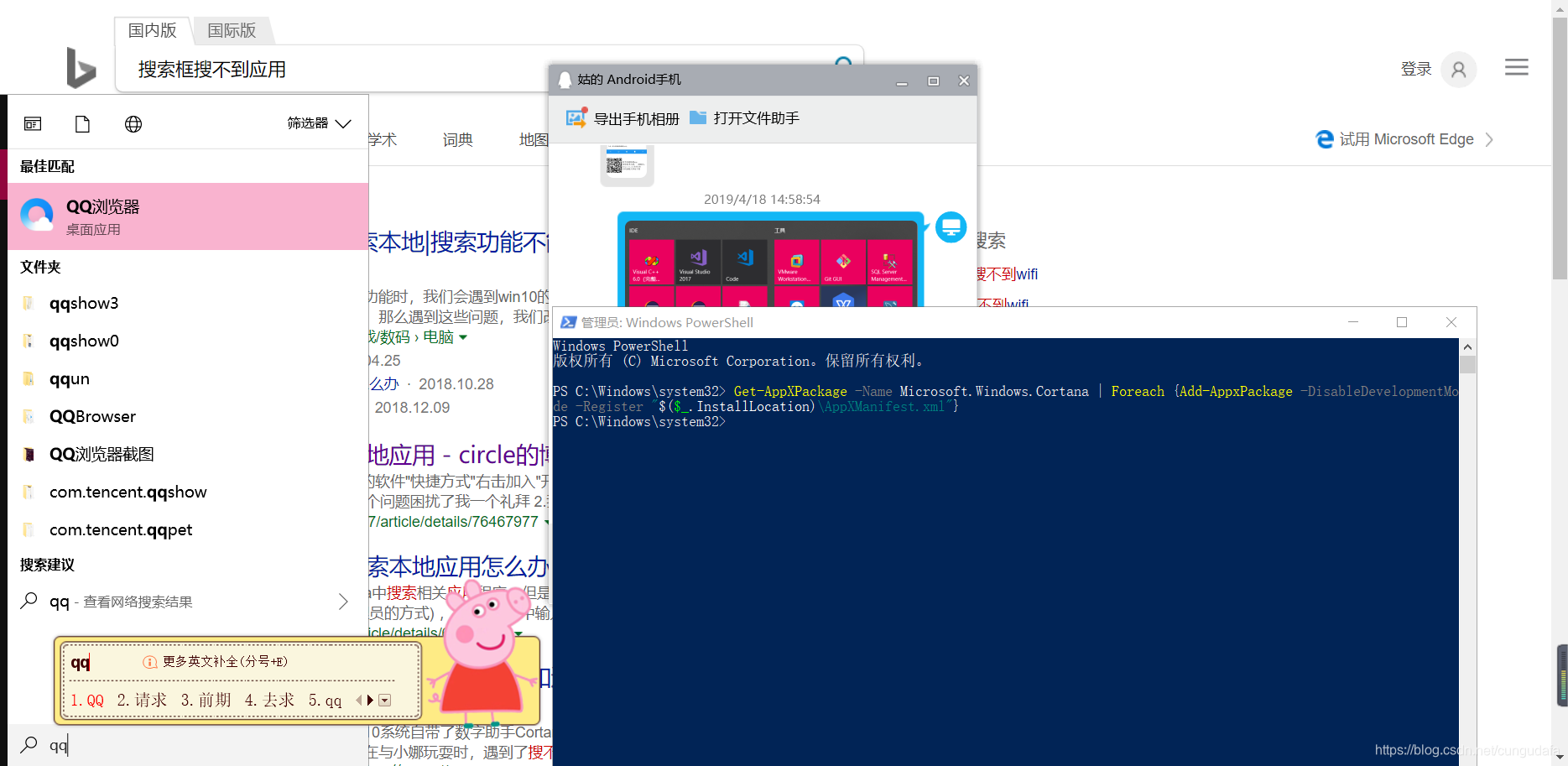This screenshot has width=1568, height=766.
Task: Expand arrow beside qq web search suggestion
Action: [343, 602]
